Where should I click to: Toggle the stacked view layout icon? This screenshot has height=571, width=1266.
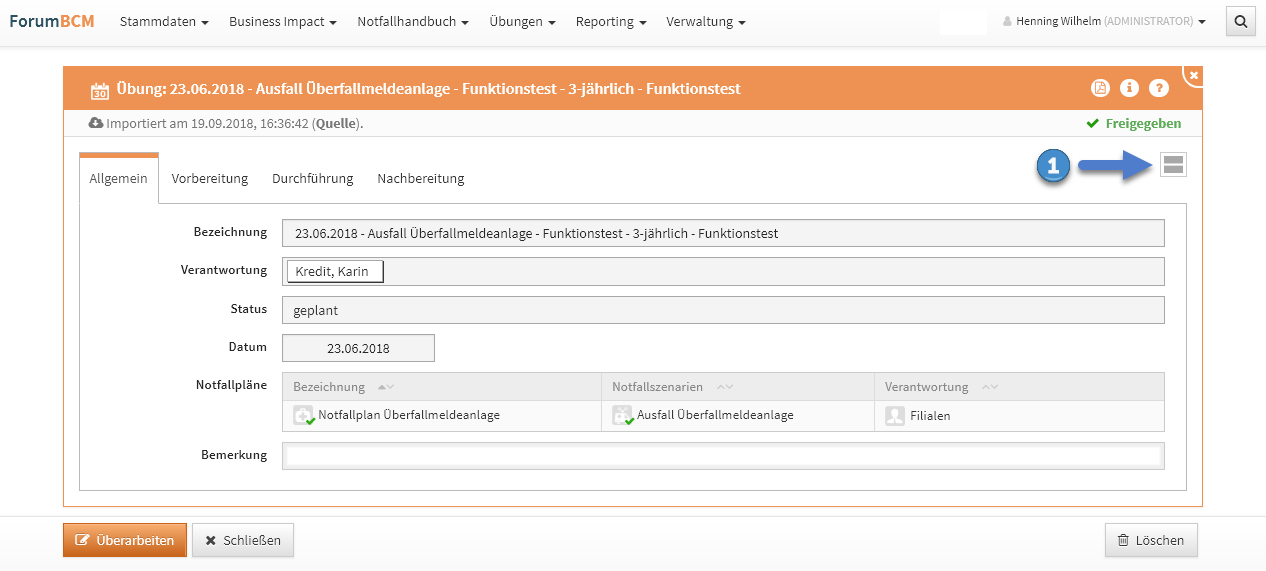tap(1173, 165)
